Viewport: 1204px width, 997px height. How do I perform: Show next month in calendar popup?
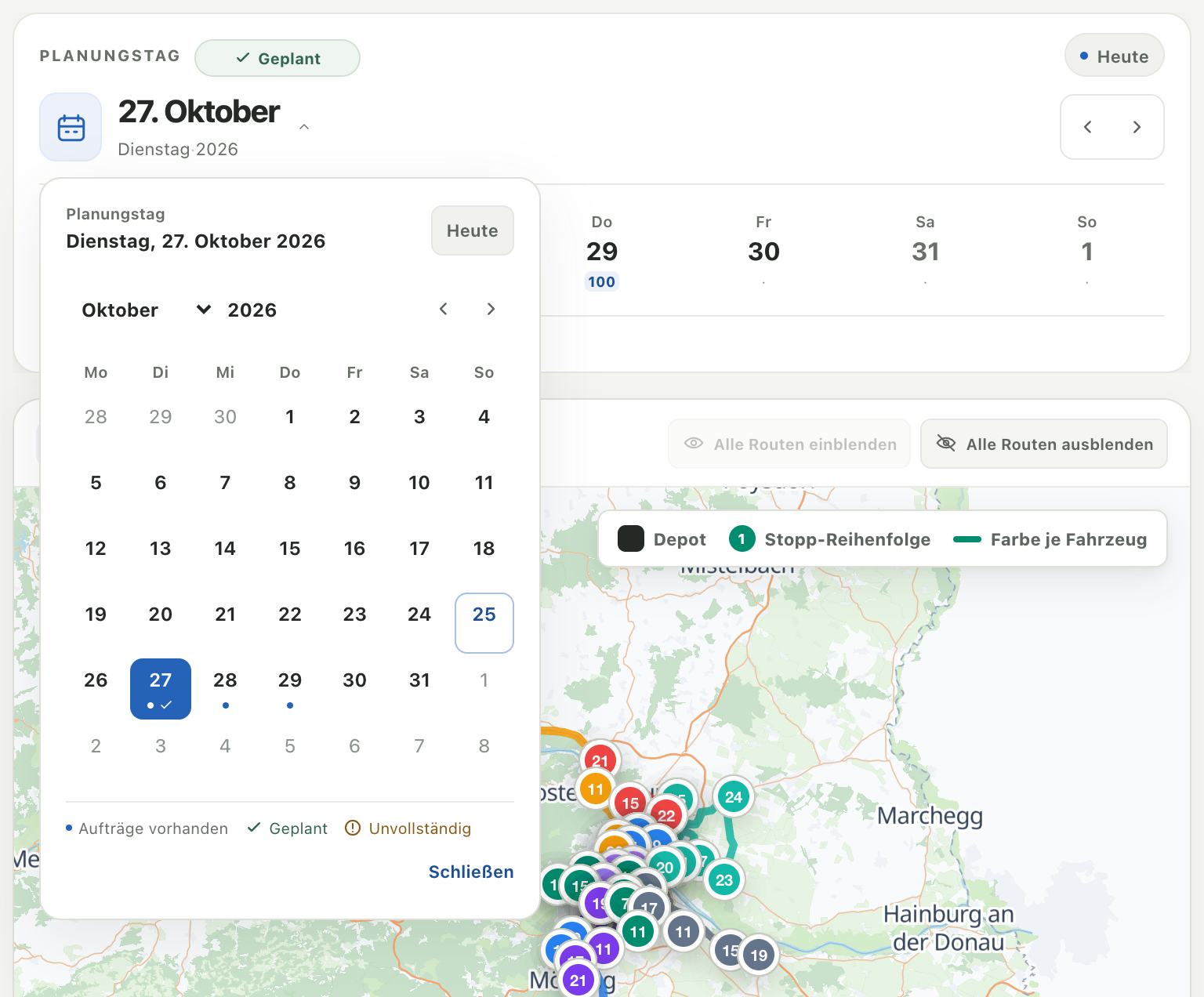point(491,309)
